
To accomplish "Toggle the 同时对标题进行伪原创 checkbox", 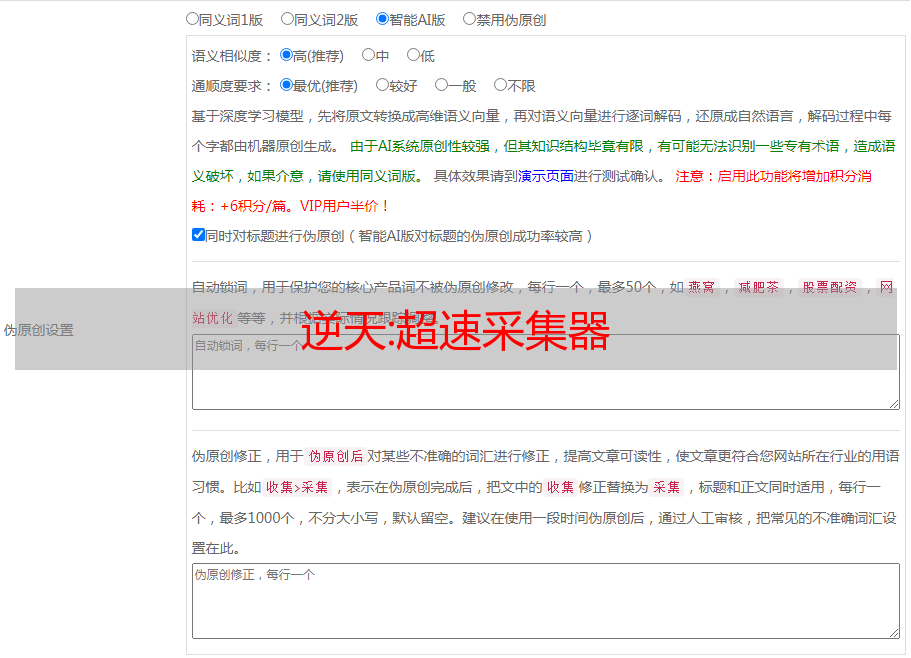I will (x=198, y=236).
